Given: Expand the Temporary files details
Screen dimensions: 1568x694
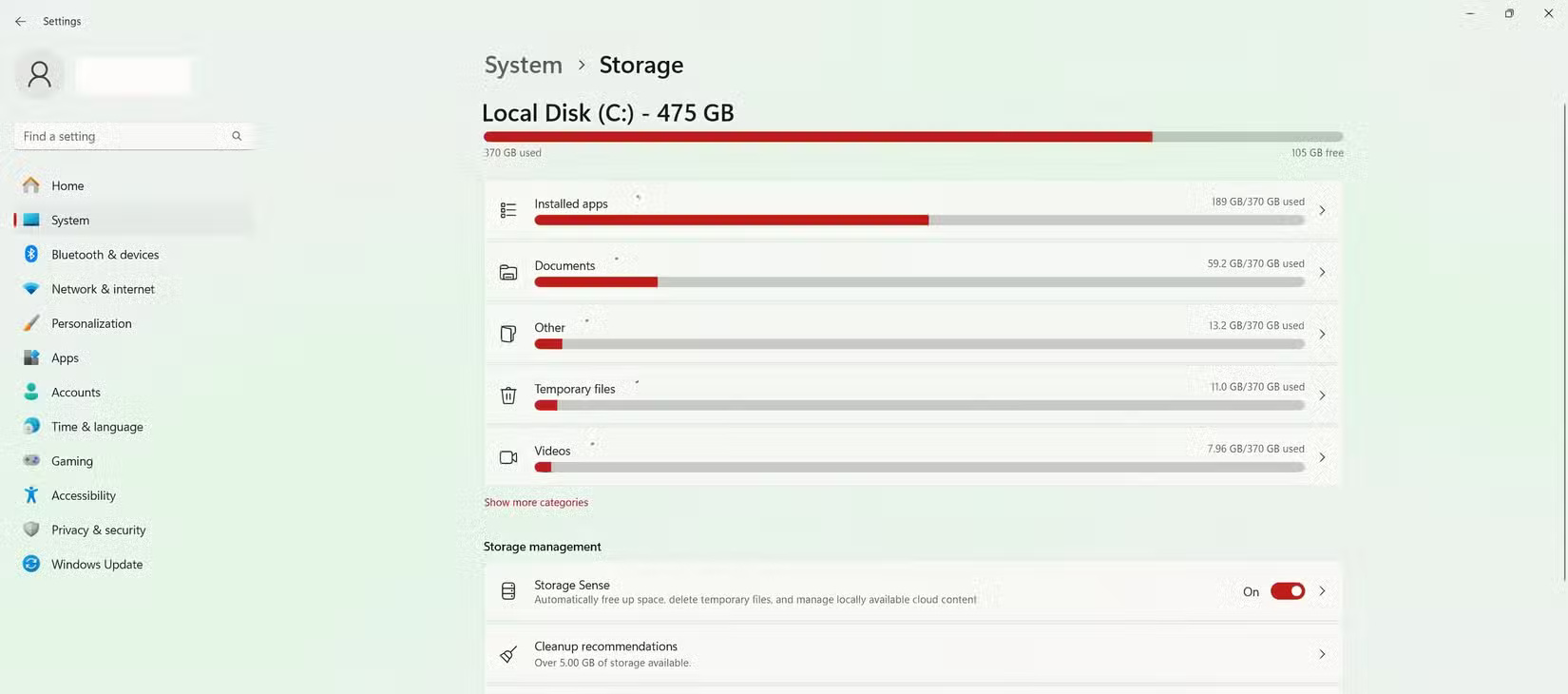Looking at the screenshot, I should coord(1322,394).
